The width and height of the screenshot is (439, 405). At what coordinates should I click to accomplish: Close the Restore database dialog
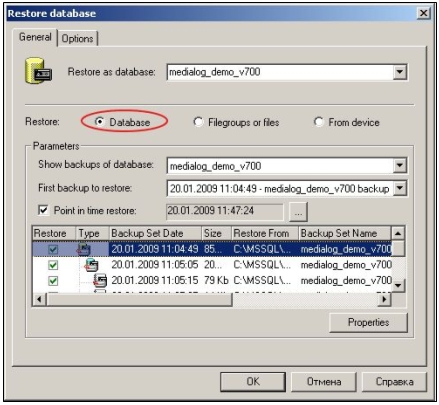pyautogui.click(x=423, y=13)
